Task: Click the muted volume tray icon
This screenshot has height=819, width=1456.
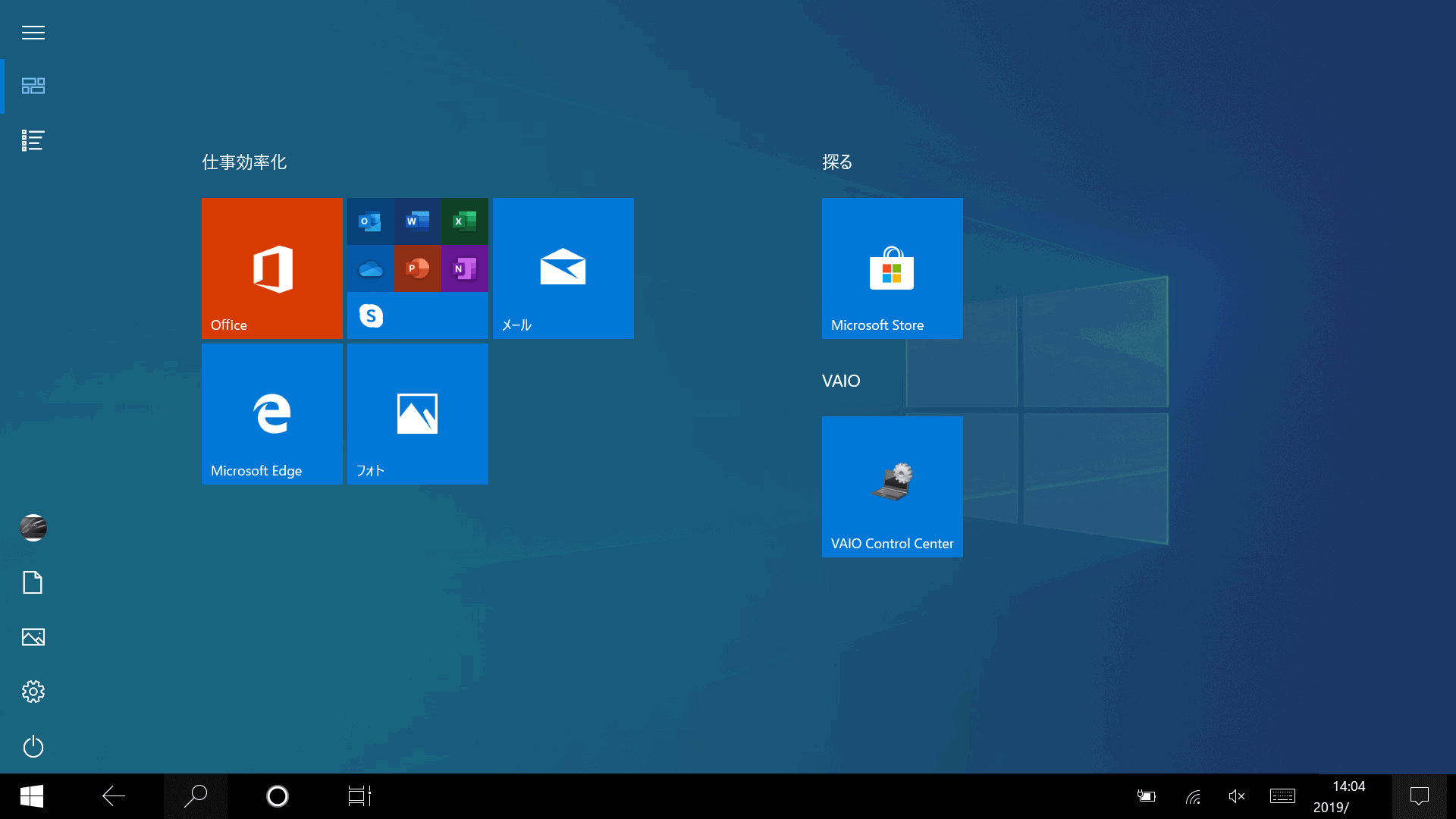Action: pyautogui.click(x=1237, y=796)
